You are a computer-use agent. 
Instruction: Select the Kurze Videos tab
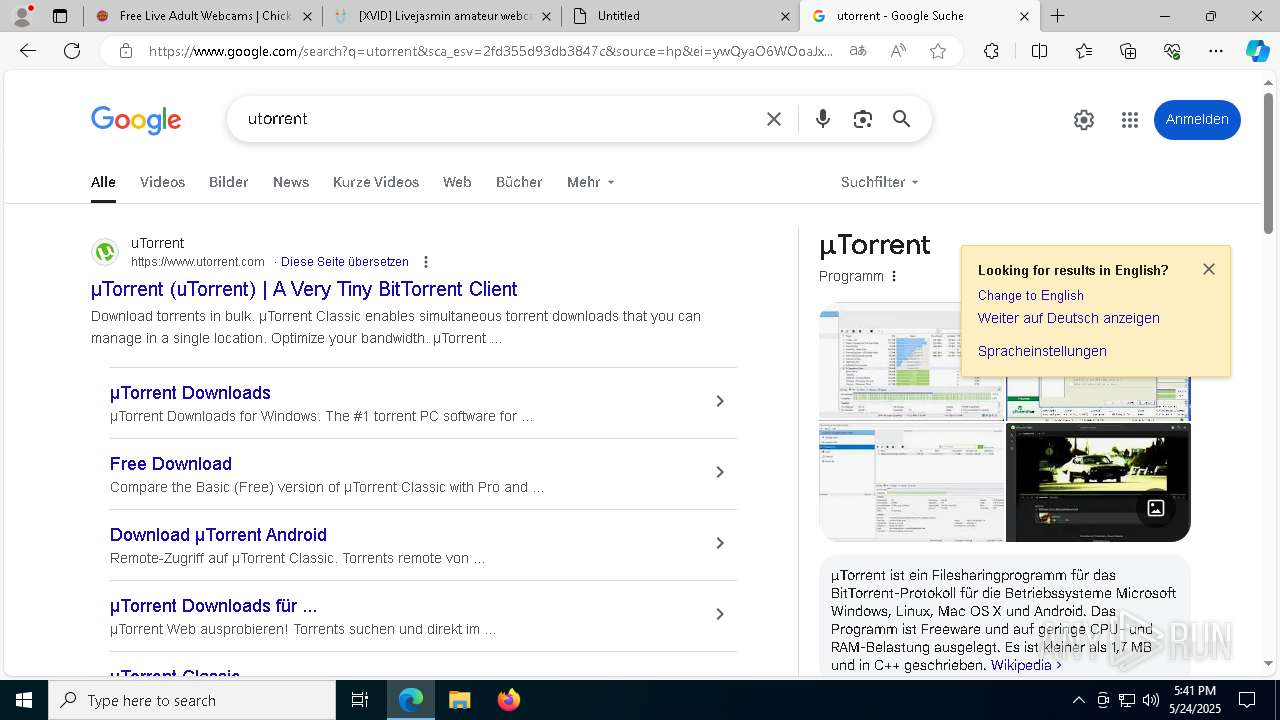tap(376, 182)
